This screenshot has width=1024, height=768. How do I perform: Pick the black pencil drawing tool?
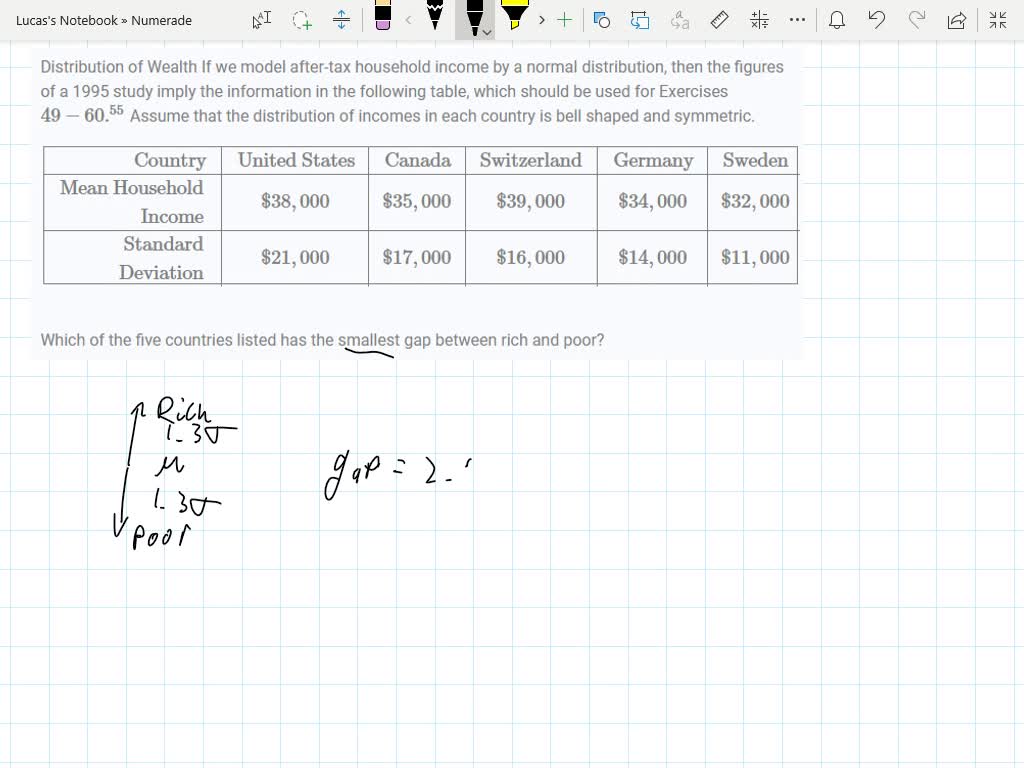click(435, 20)
